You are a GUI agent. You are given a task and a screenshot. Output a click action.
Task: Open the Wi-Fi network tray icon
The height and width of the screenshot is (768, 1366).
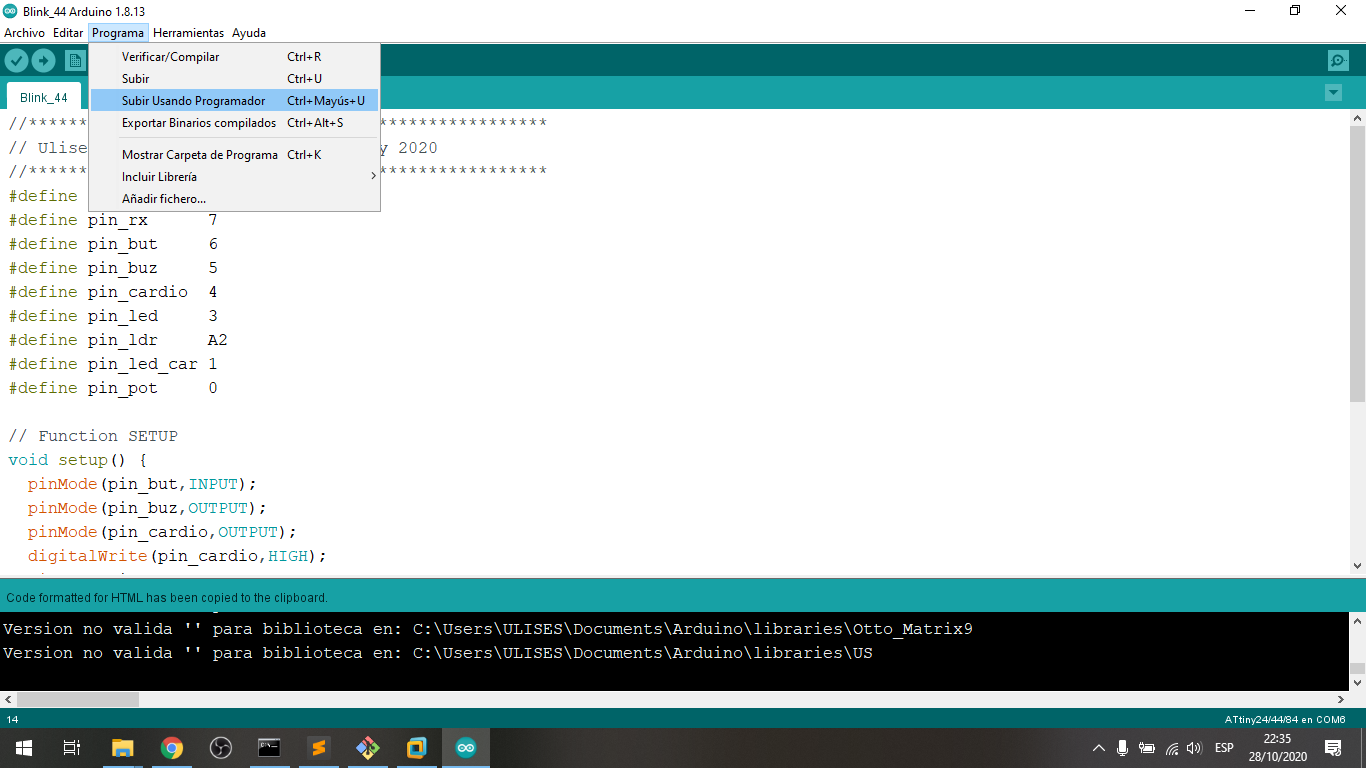point(1172,748)
